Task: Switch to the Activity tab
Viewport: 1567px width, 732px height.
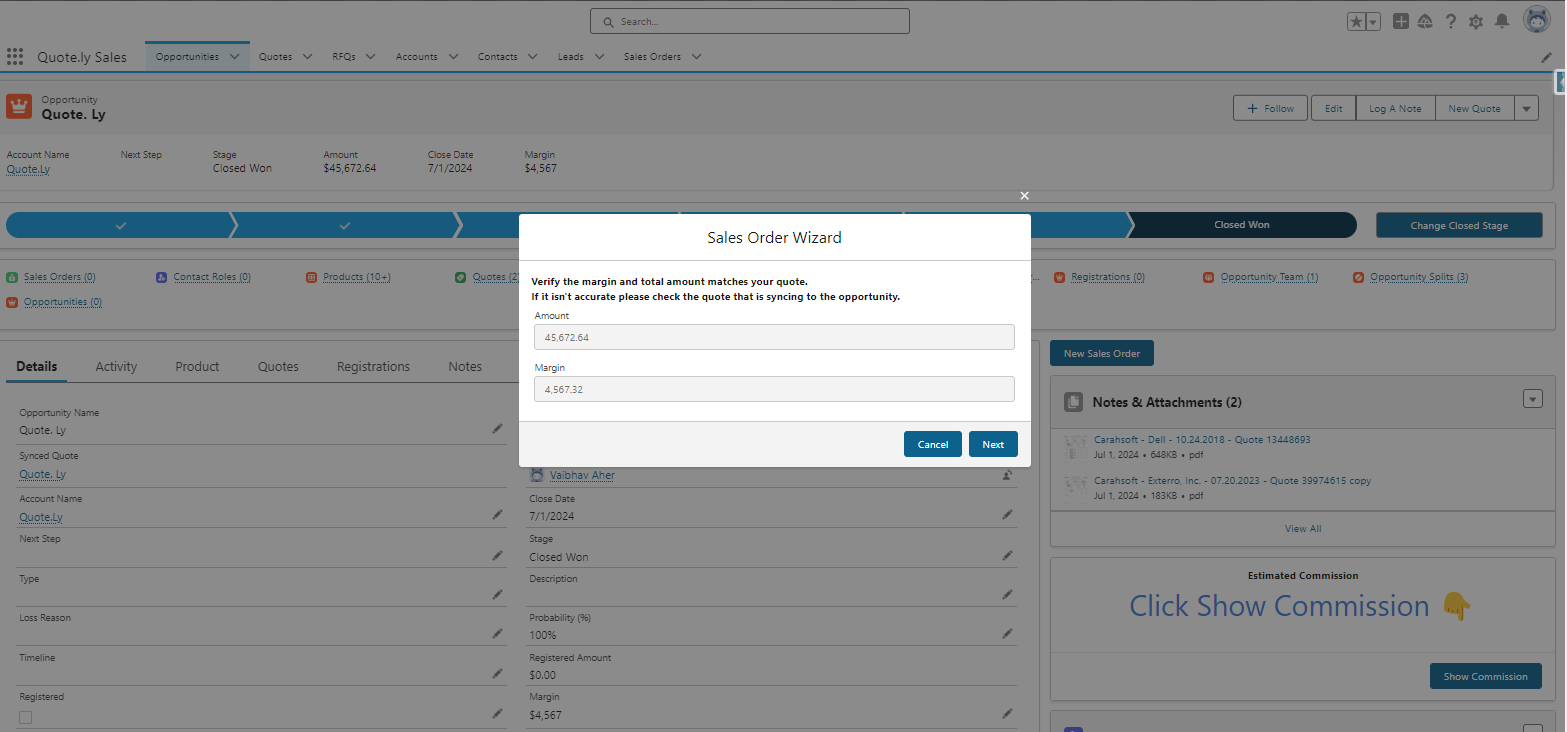Action: click(116, 367)
